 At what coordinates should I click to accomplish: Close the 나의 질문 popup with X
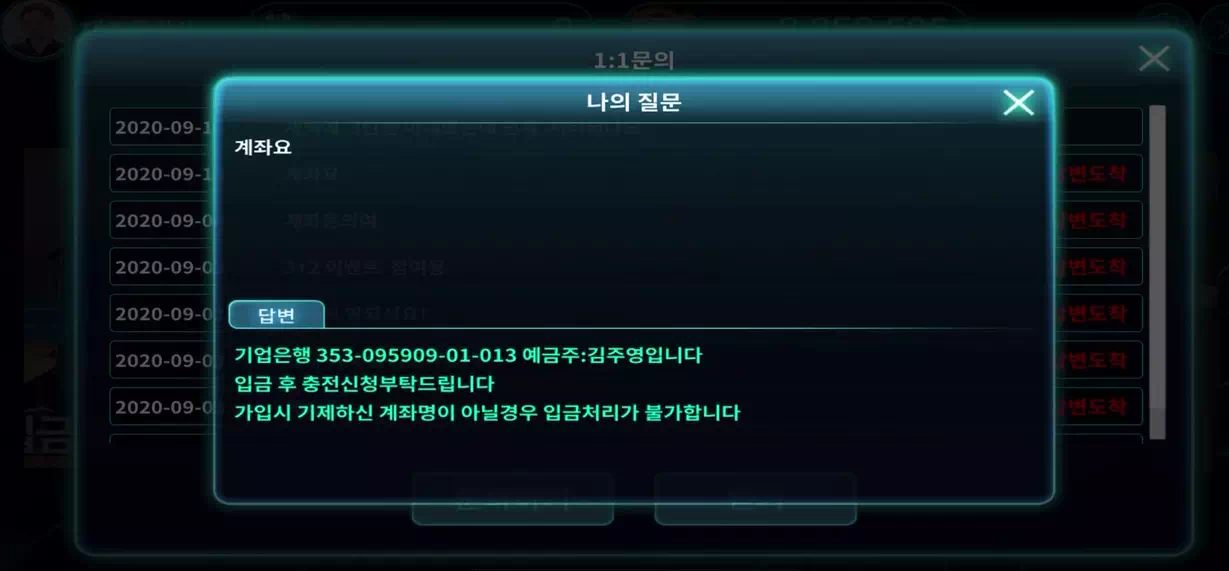1018,102
